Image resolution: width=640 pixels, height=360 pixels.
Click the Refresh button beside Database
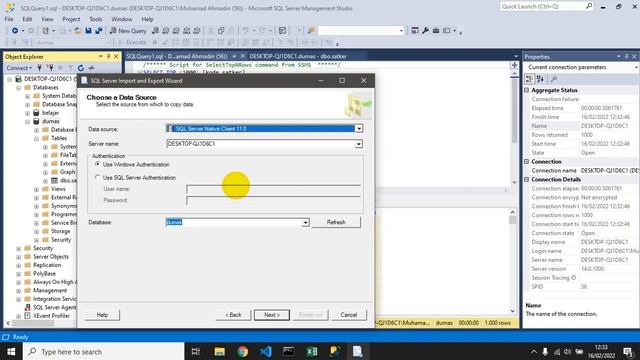click(336, 222)
